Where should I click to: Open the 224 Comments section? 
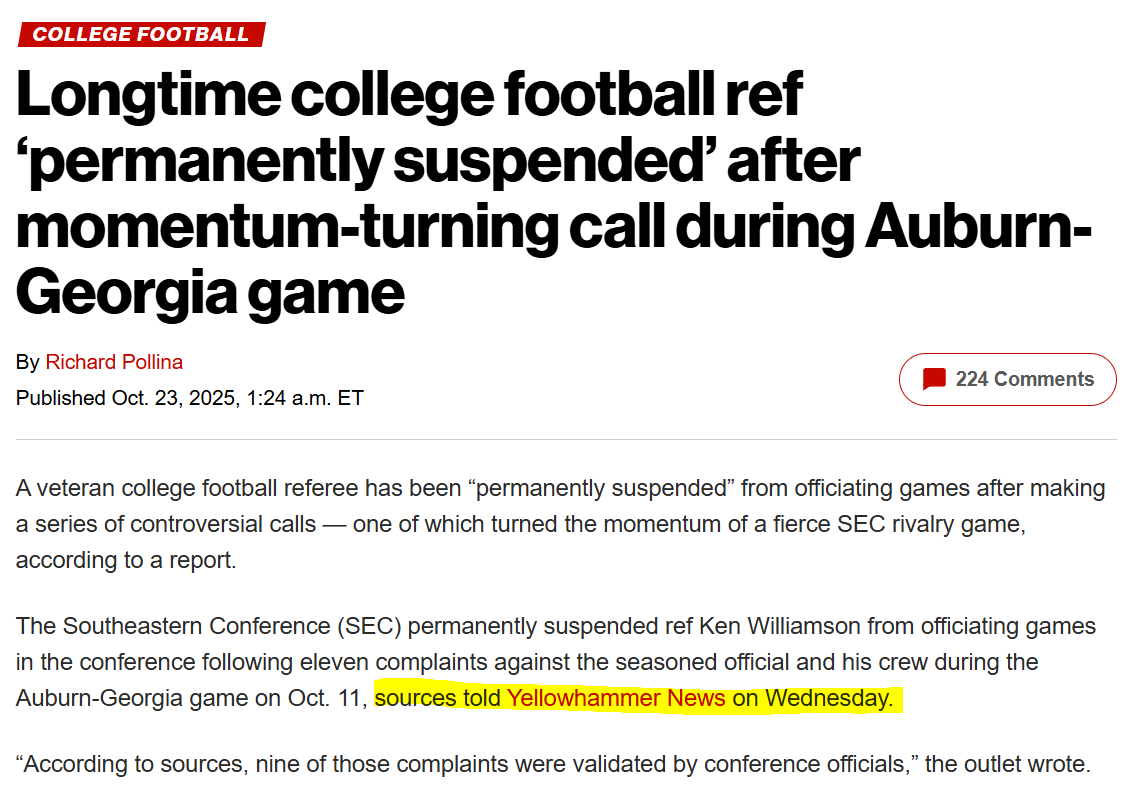click(1024, 380)
